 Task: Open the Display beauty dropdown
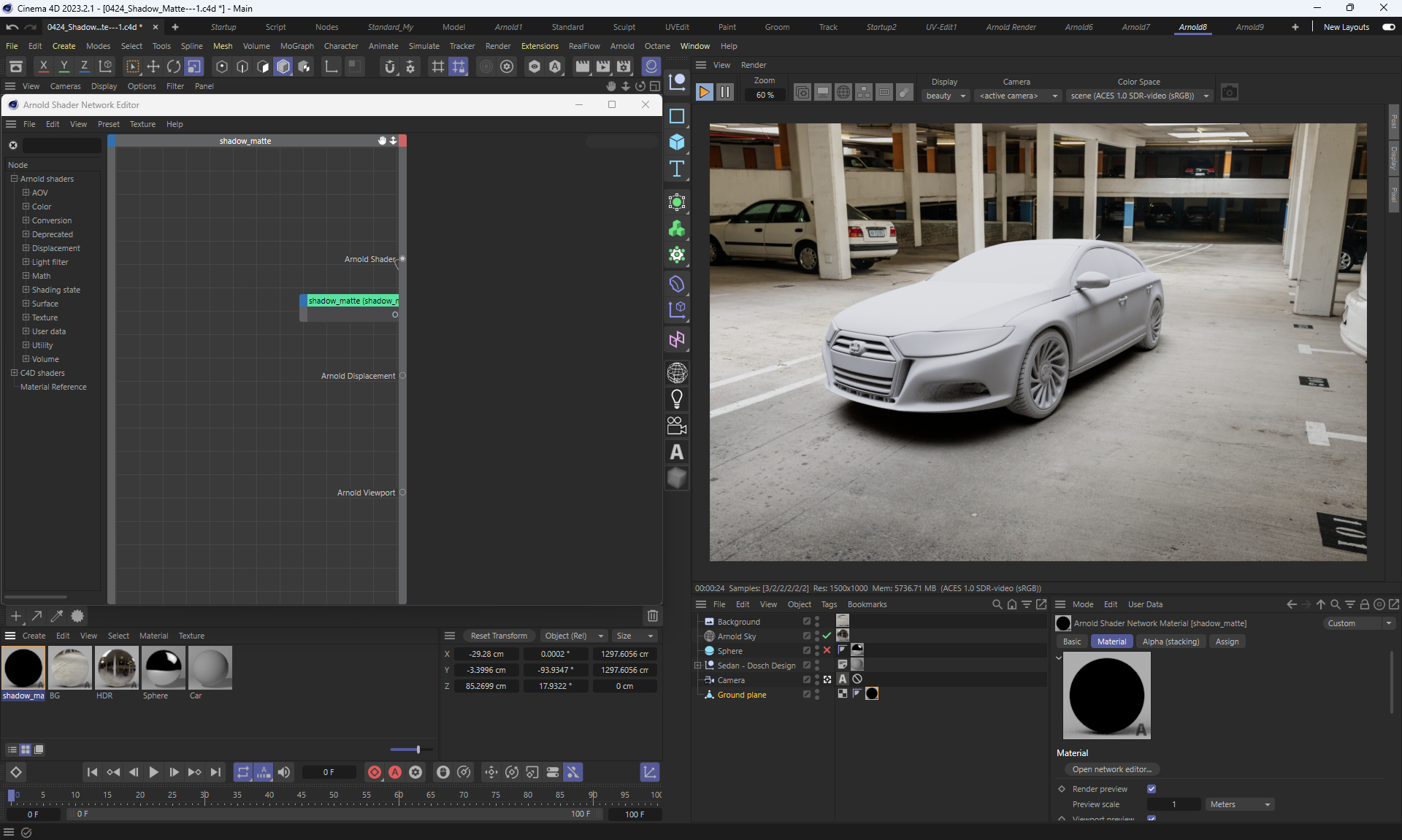tap(946, 96)
